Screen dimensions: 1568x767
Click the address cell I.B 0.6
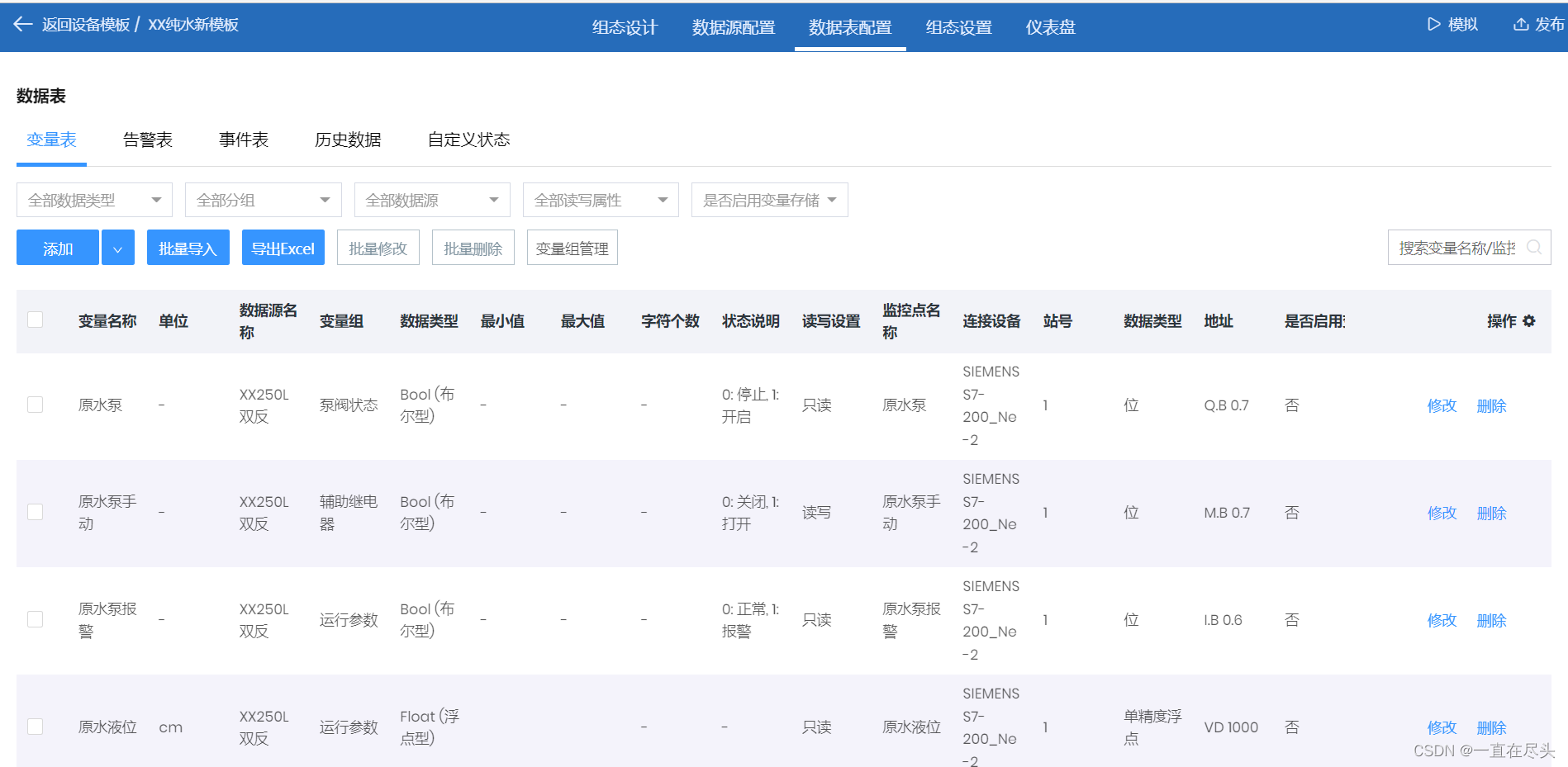pyautogui.click(x=1223, y=620)
